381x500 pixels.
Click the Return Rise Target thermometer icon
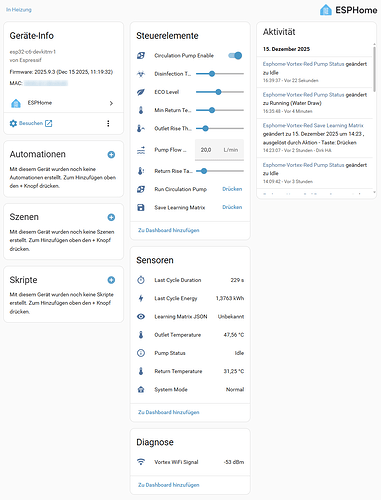pos(141,171)
